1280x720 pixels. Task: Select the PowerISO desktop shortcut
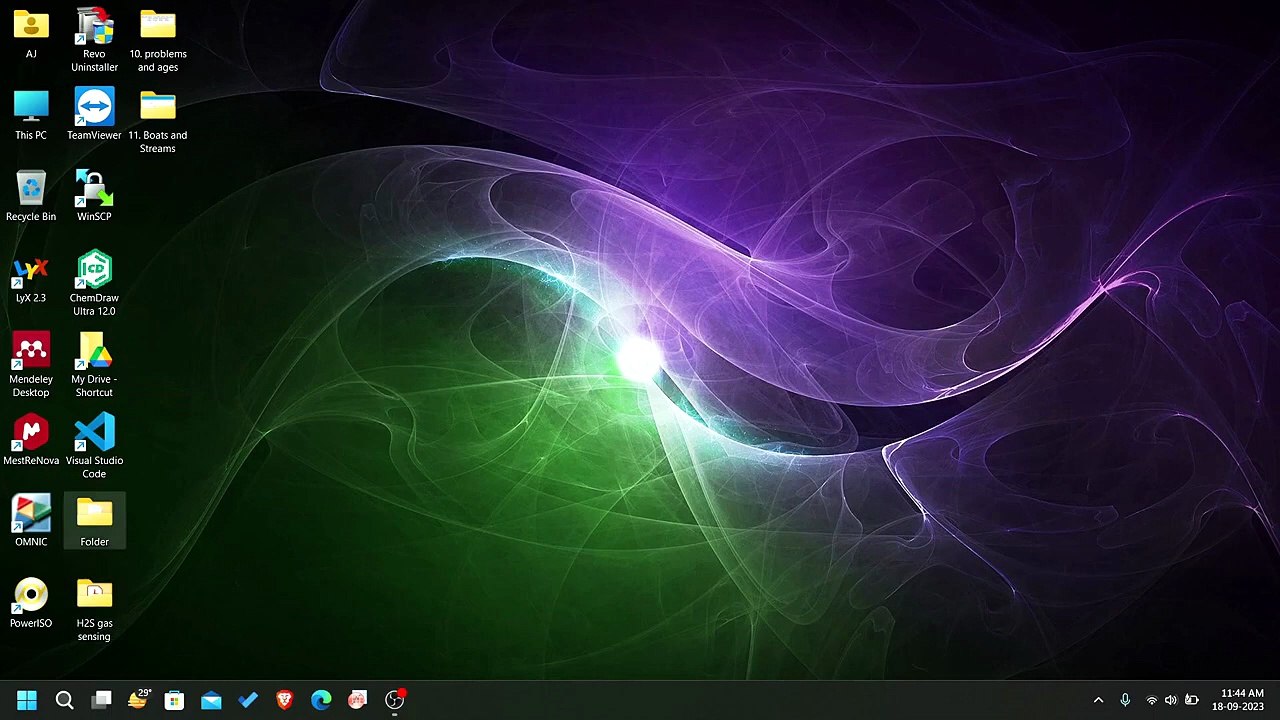(31, 603)
